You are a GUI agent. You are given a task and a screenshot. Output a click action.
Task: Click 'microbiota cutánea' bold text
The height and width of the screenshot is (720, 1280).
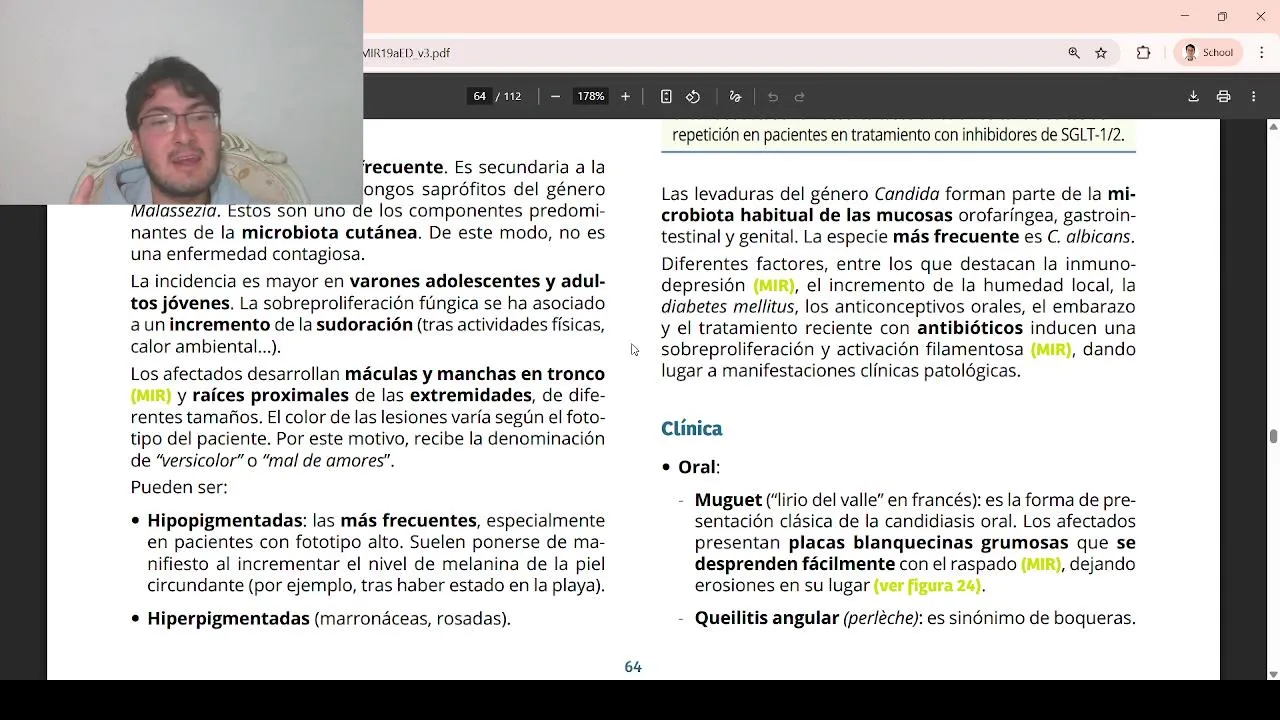329,233
